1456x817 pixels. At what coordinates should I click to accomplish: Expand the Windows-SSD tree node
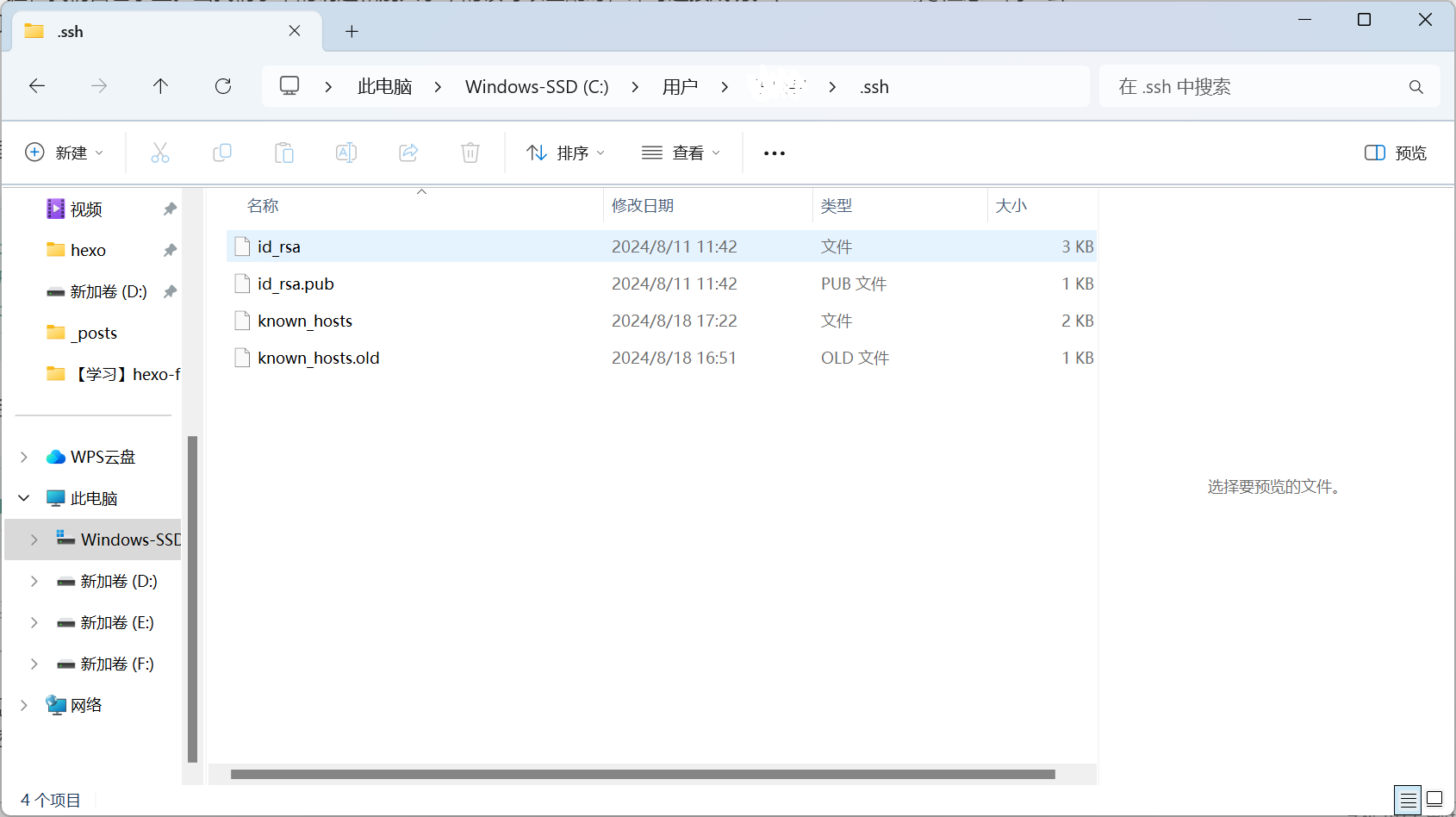click(x=34, y=539)
